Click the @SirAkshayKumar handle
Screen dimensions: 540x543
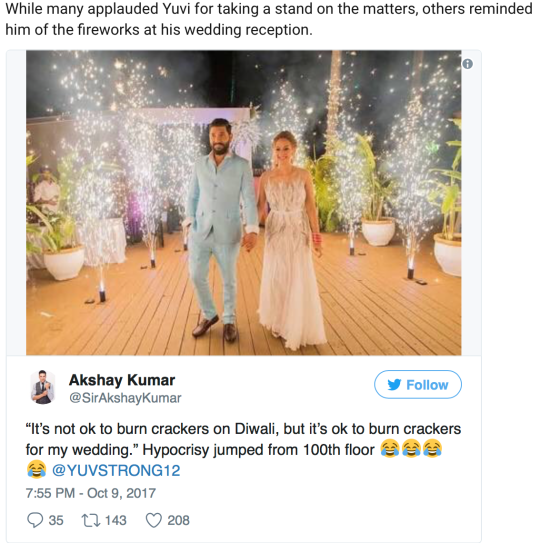point(125,398)
